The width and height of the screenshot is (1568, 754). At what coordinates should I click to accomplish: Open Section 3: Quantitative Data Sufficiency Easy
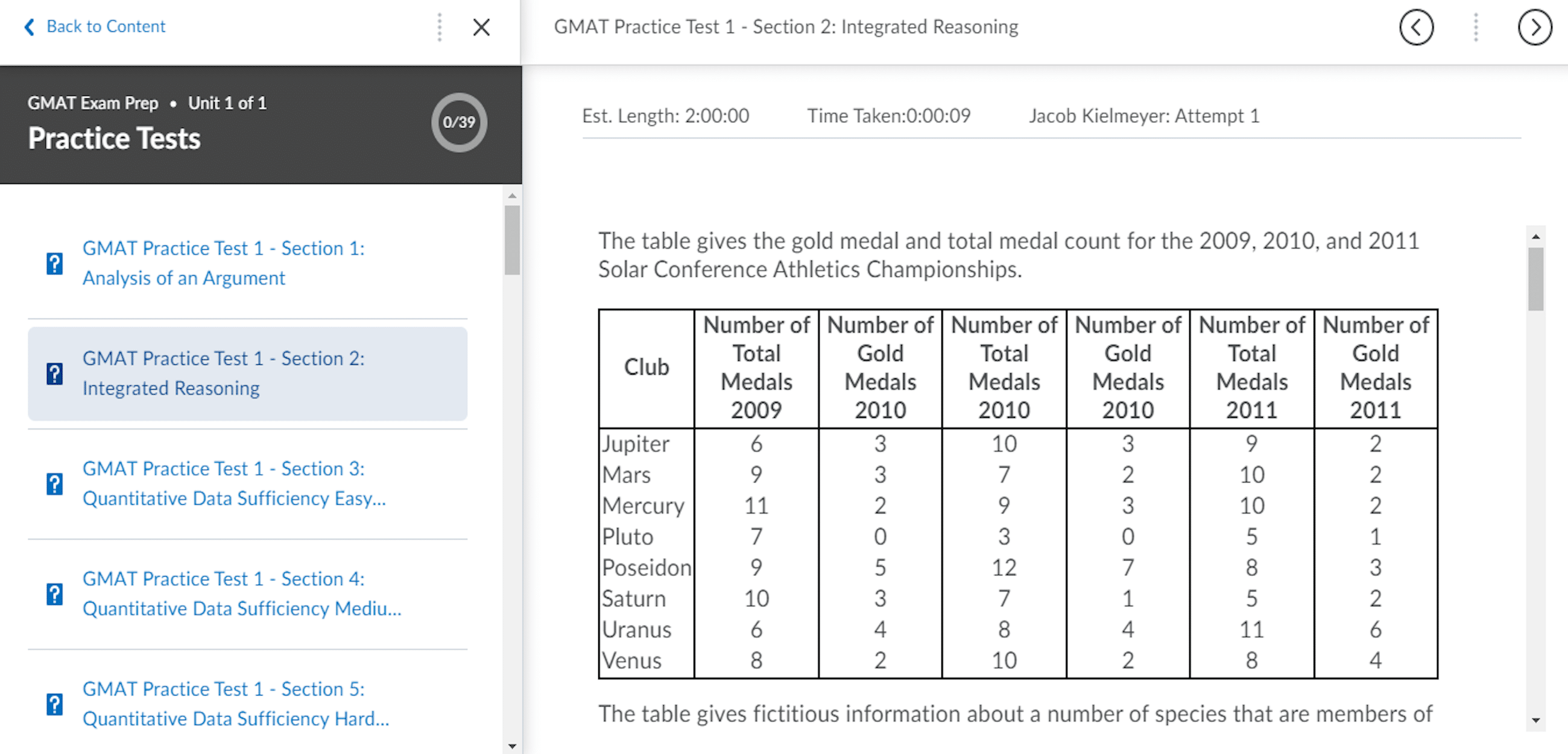[x=235, y=484]
